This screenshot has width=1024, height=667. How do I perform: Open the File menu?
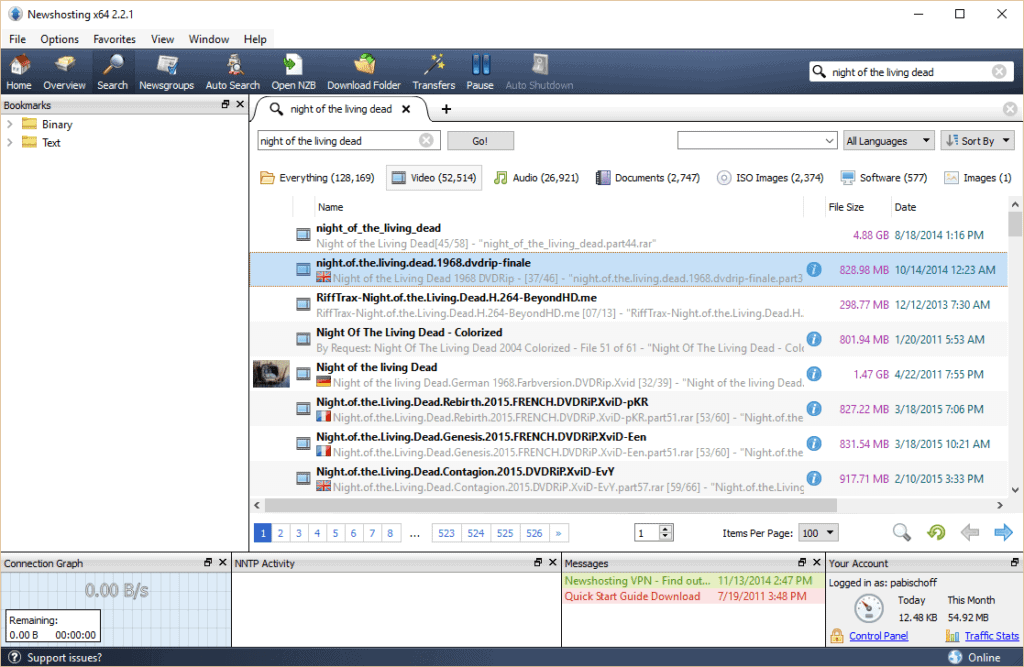point(18,39)
